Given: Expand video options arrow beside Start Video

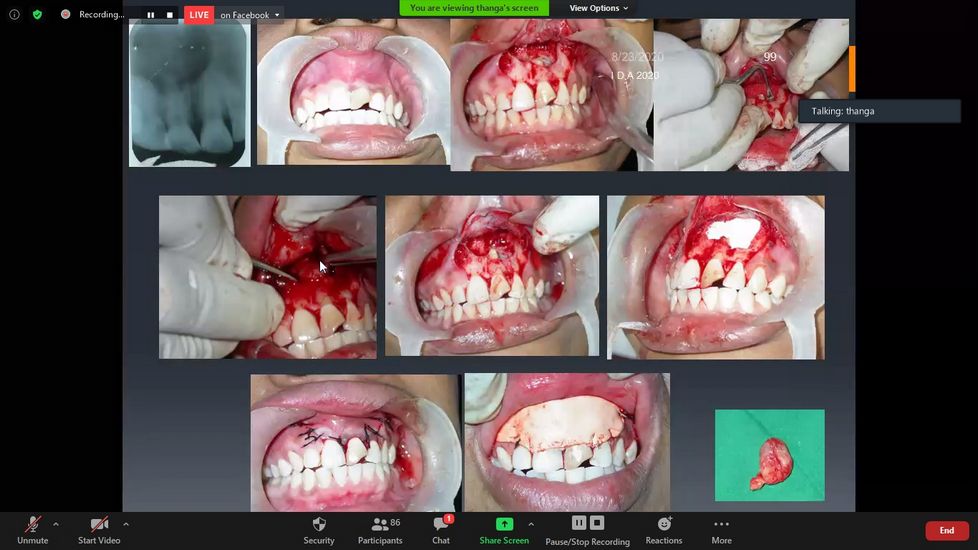Looking at the screenshot, I should click(125, 524).
